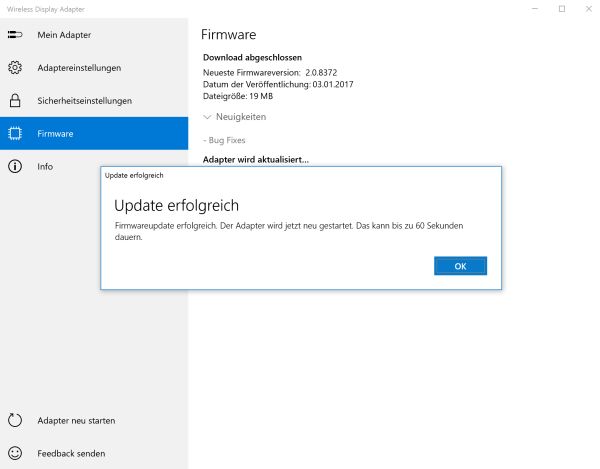Close the Wireless Display Adapter window
This screenshot has width=600, height=469.
pyautogui.click(x=589, y=9)
